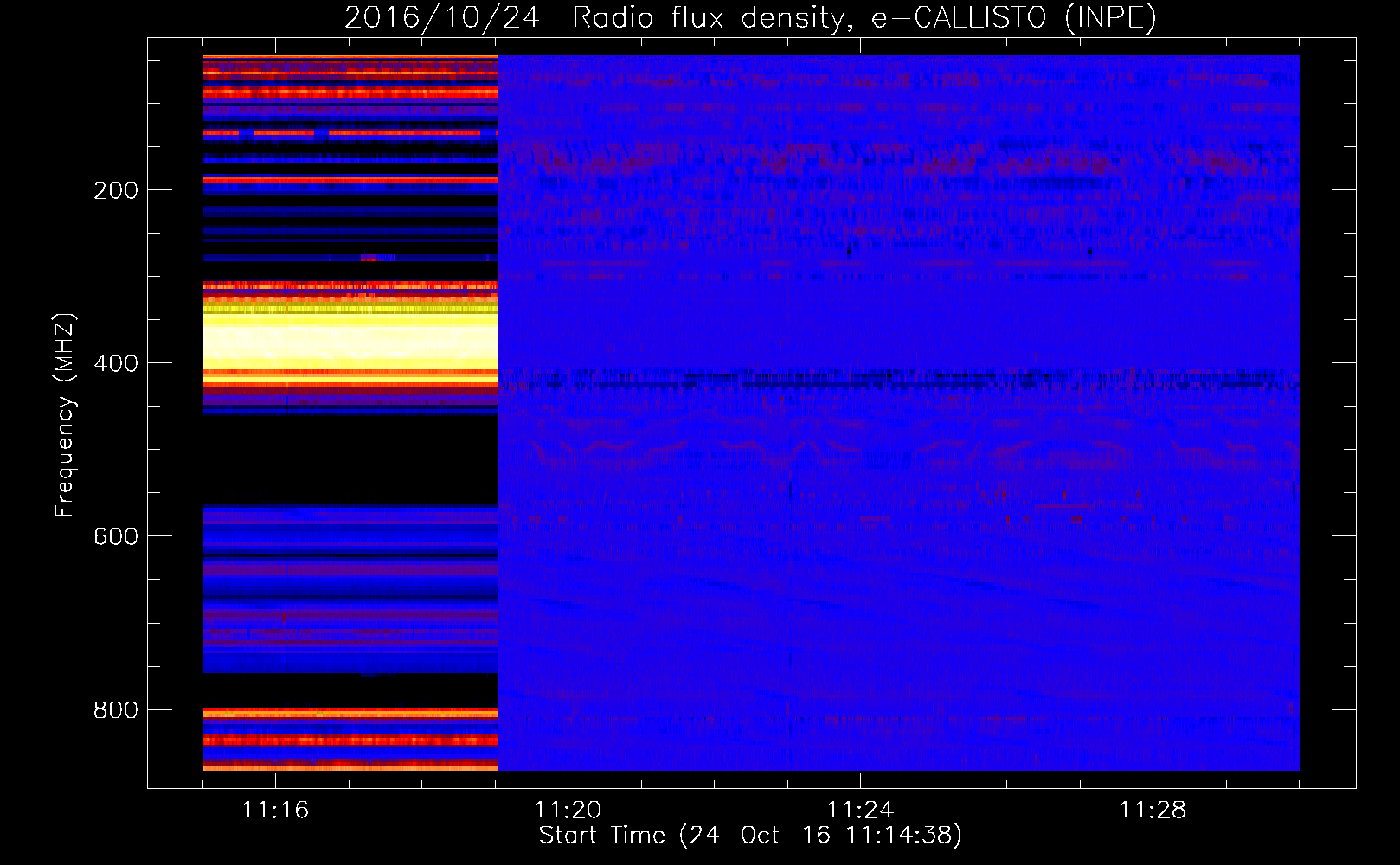Viewport: 1400px width, 865px height.
Task: Click the 11:20 time tick label
Action: 568,810
